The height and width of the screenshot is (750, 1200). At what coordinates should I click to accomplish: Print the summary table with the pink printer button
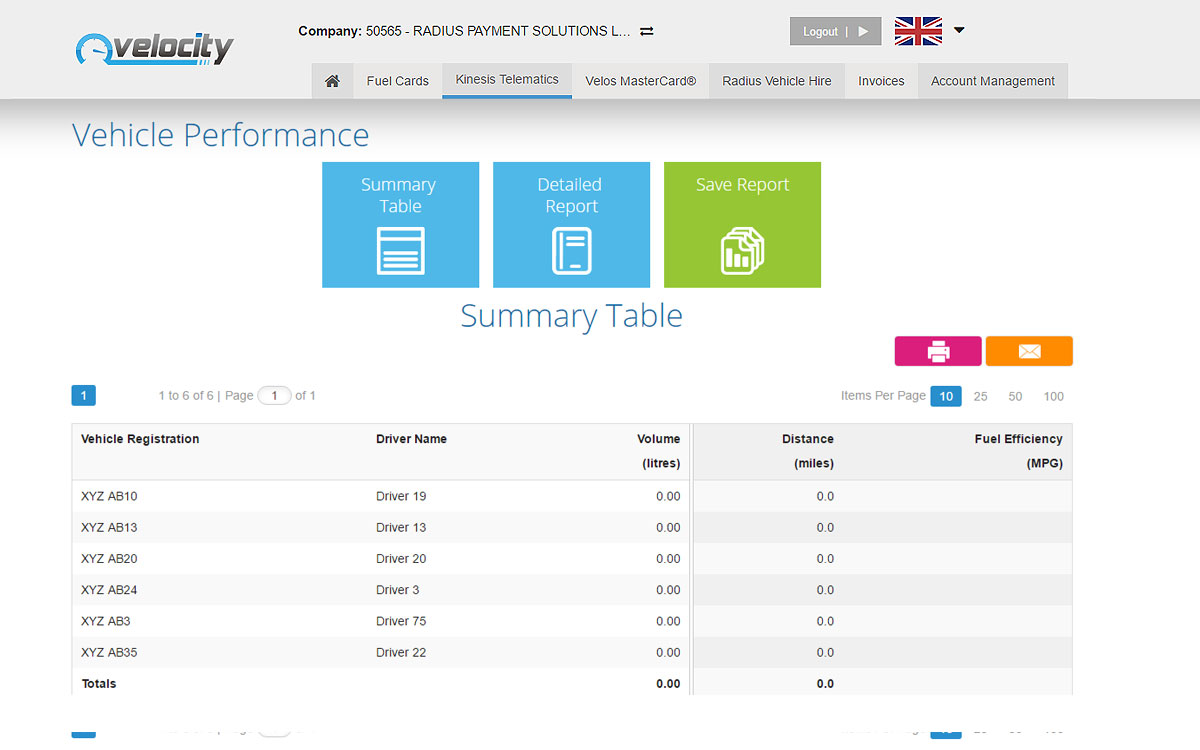(938, 351)
